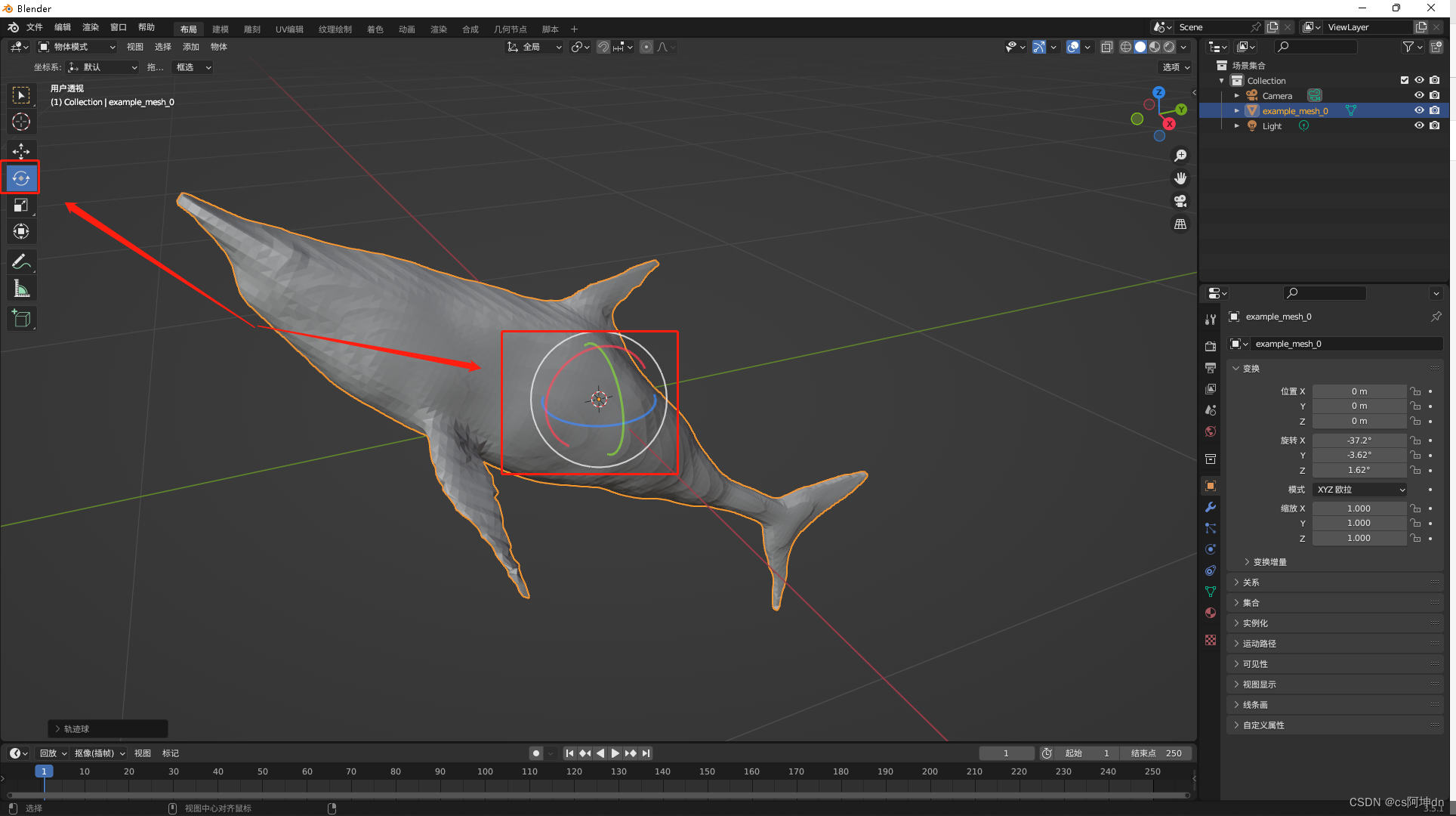
Task: Select the Move tool
Action: point(21,151)
